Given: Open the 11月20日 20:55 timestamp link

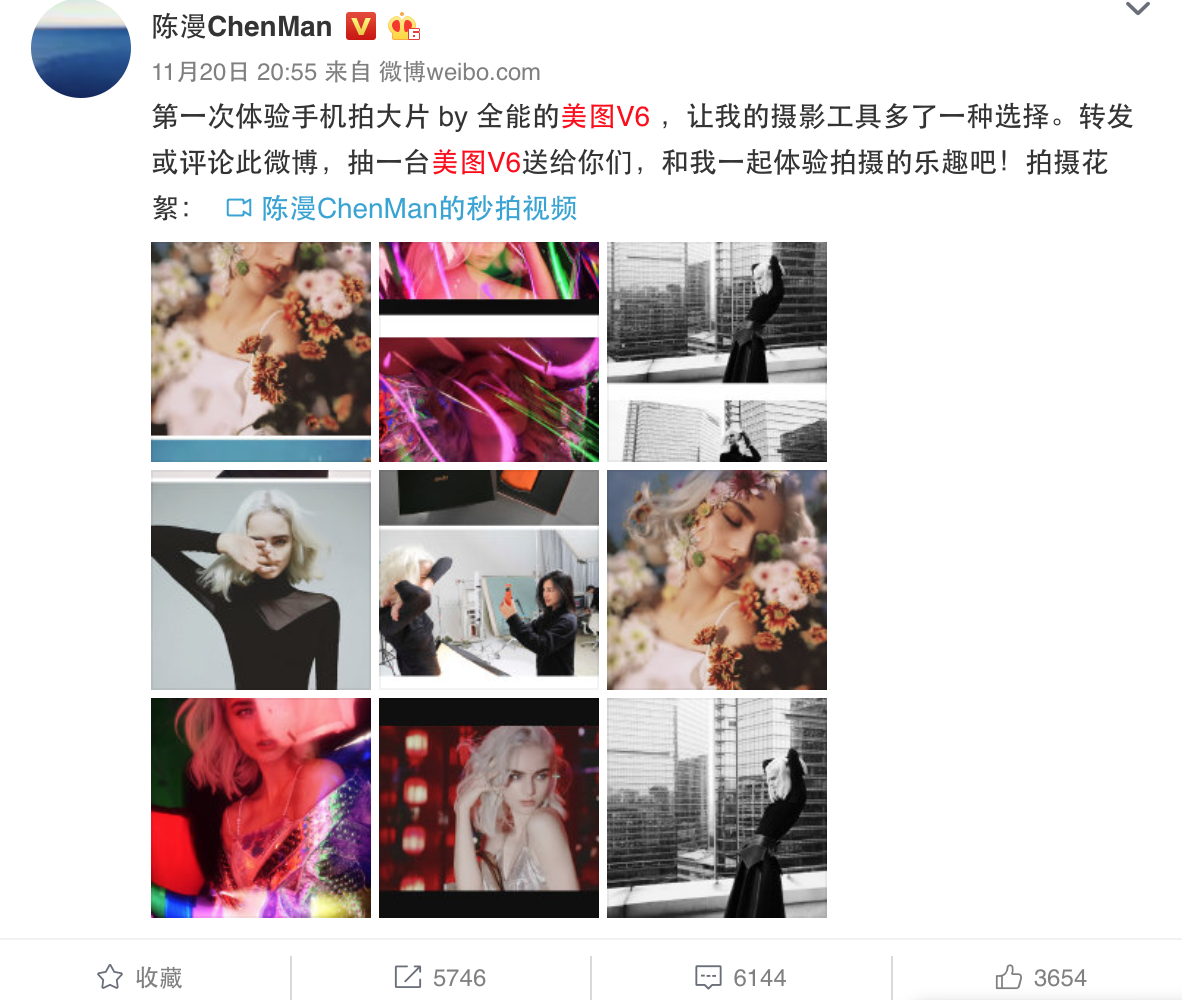Looking at the screenshot, I should (234, 72).
